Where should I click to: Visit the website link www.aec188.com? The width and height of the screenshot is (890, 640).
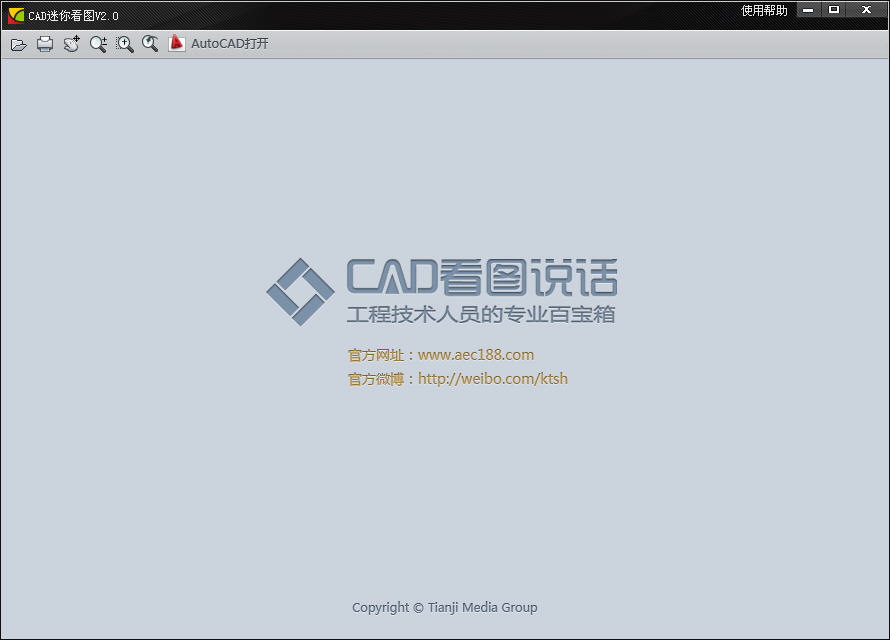(474, 354)
